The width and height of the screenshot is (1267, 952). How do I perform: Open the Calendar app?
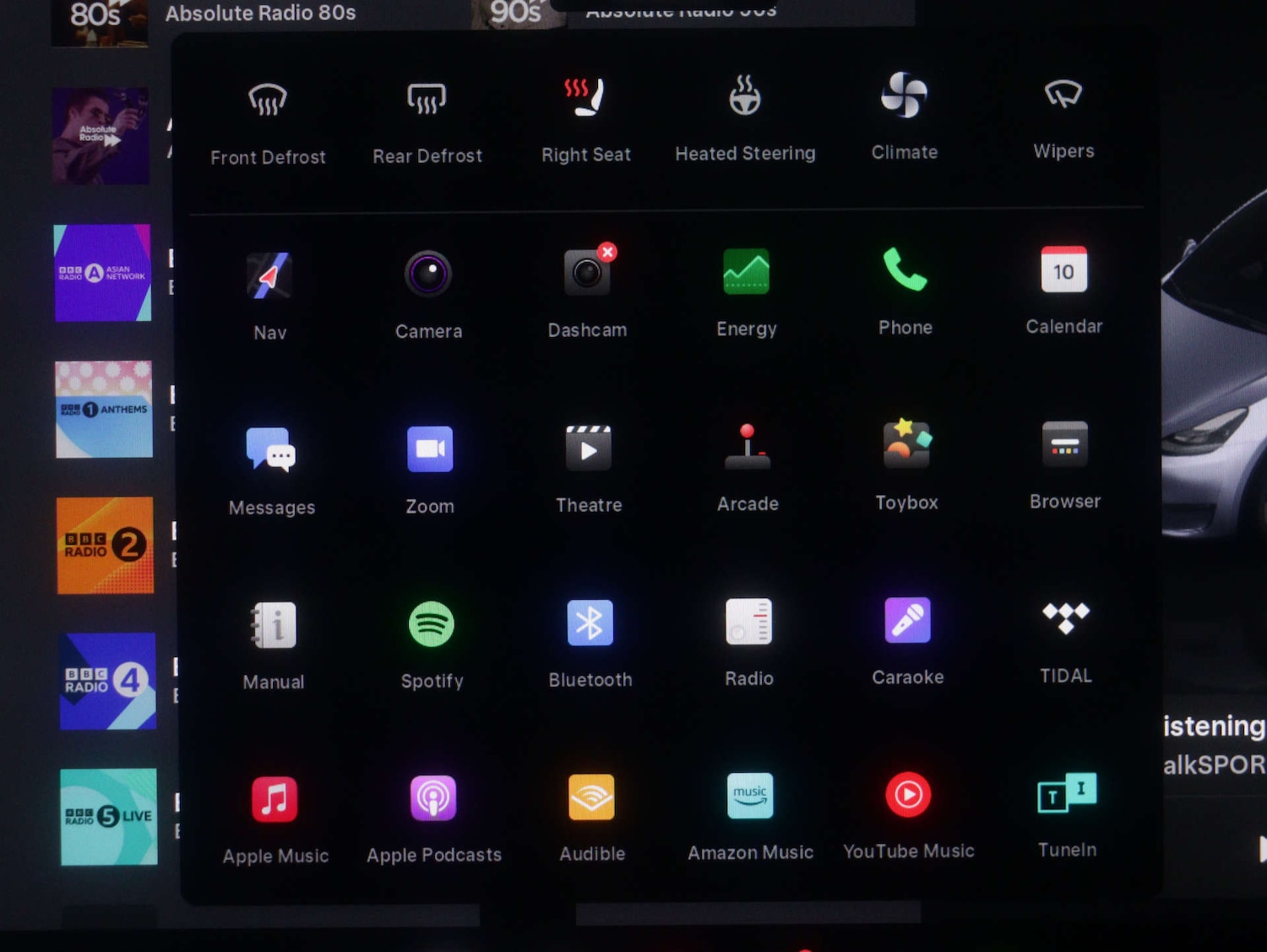(x=1063, y=270)
